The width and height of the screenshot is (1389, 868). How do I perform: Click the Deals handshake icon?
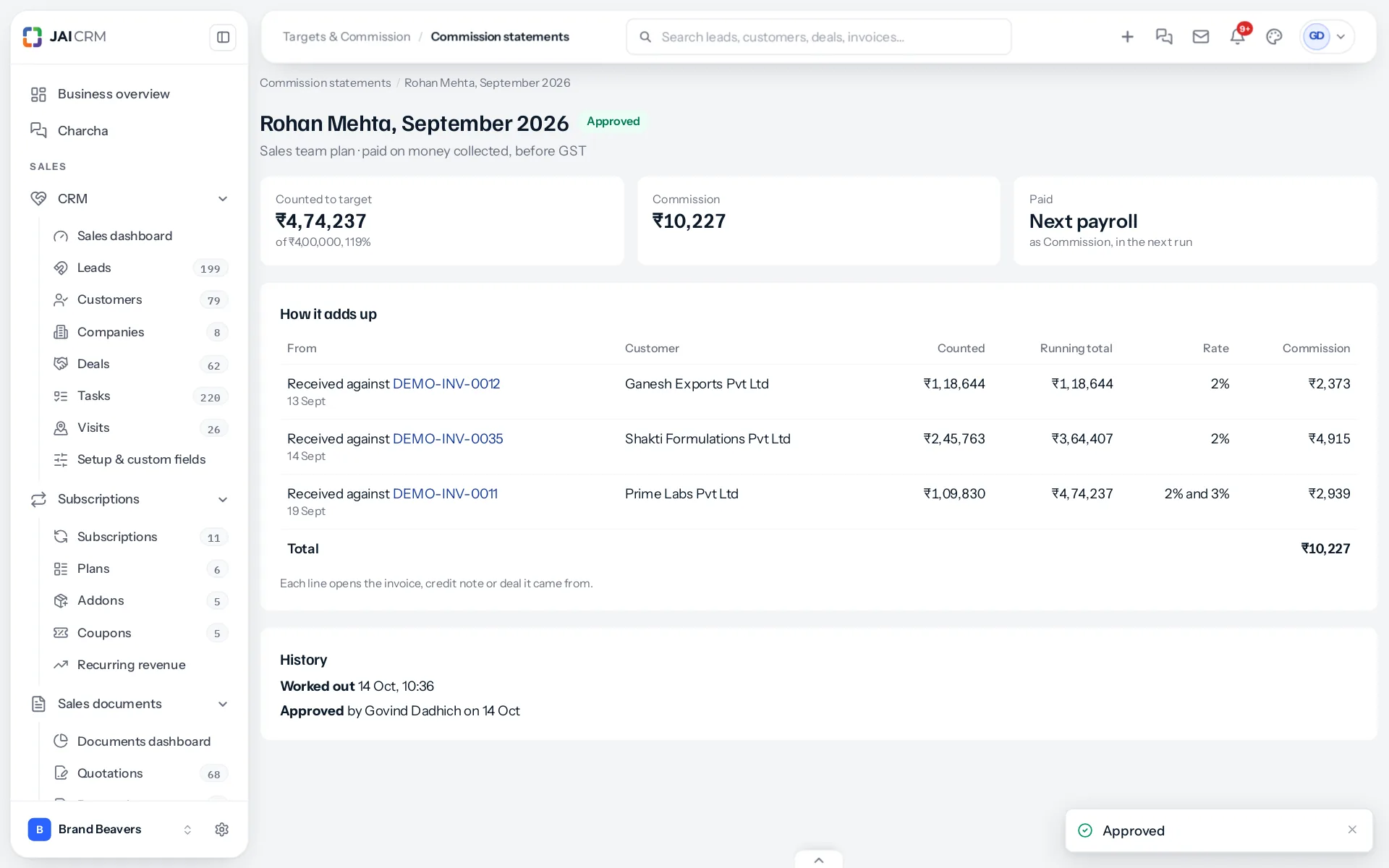coord(61,364)
